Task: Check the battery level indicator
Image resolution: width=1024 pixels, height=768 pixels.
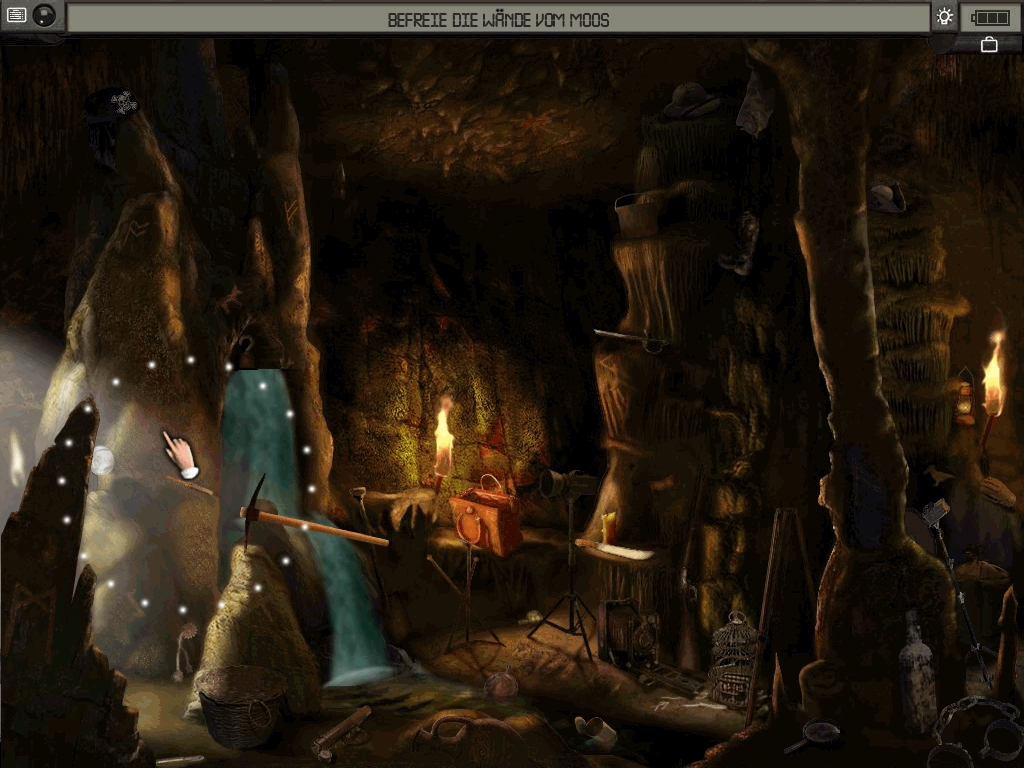Action: [x=990, y=17]
